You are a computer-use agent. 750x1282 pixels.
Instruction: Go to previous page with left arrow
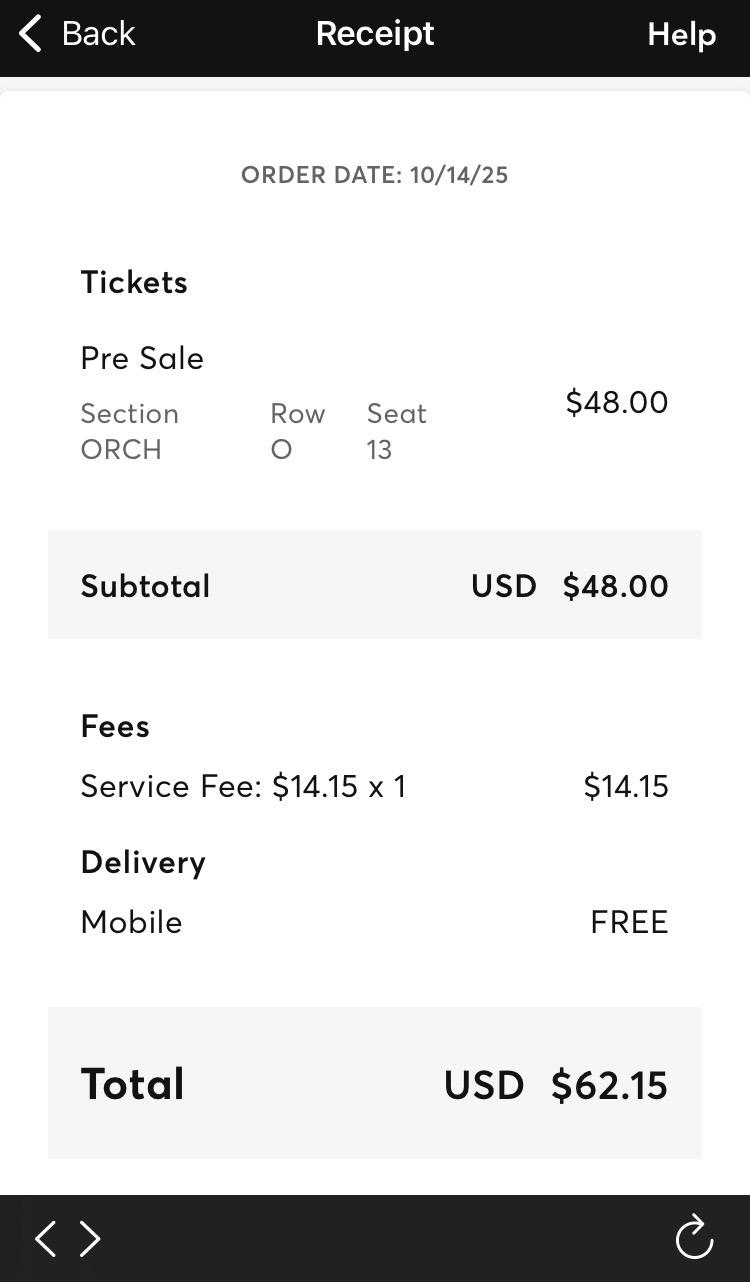pos(45,1239)
